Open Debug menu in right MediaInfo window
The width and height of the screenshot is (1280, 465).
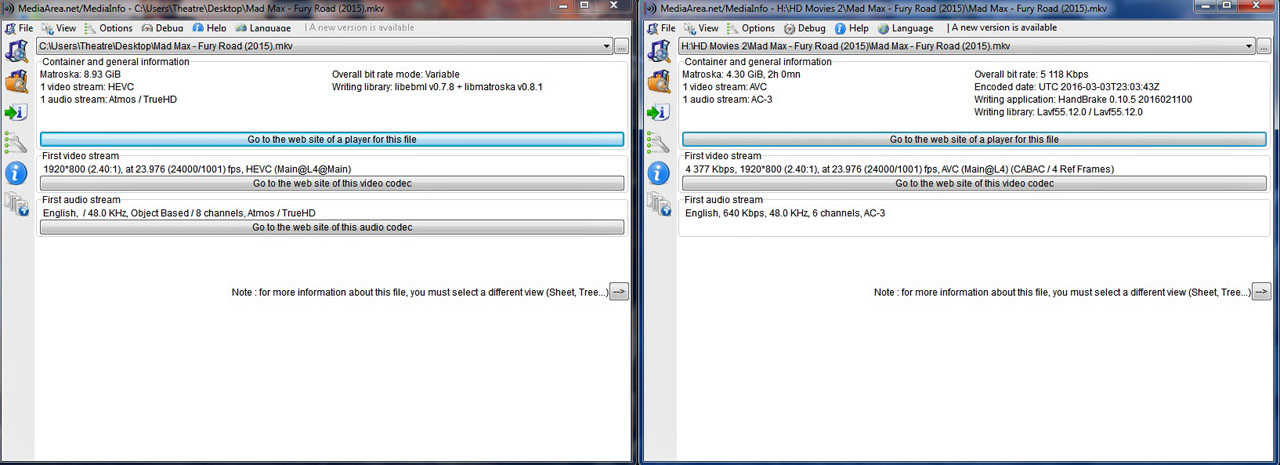click(805, 28)
